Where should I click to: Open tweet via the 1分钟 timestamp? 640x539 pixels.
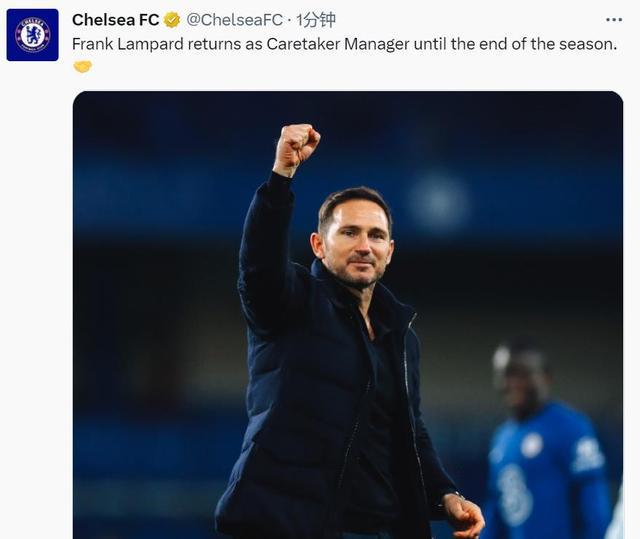[x=316, y=20]
